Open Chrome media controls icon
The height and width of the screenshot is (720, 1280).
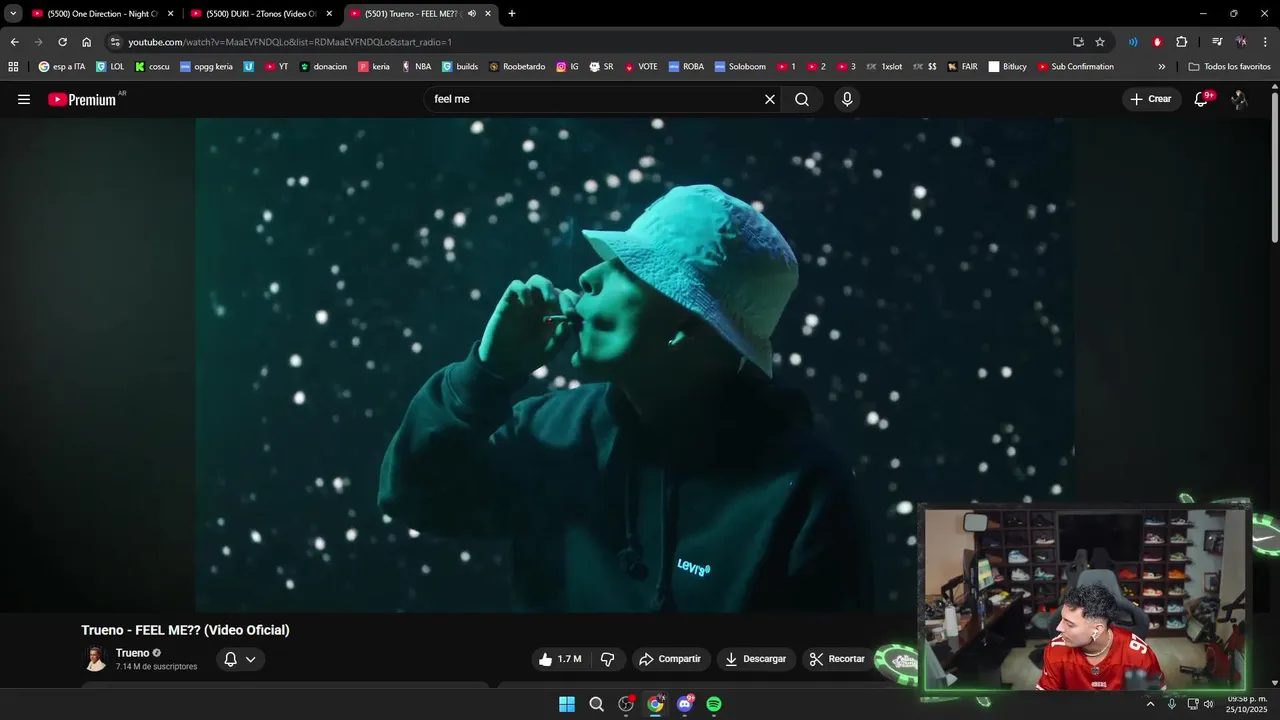[x=1217, y=42]
